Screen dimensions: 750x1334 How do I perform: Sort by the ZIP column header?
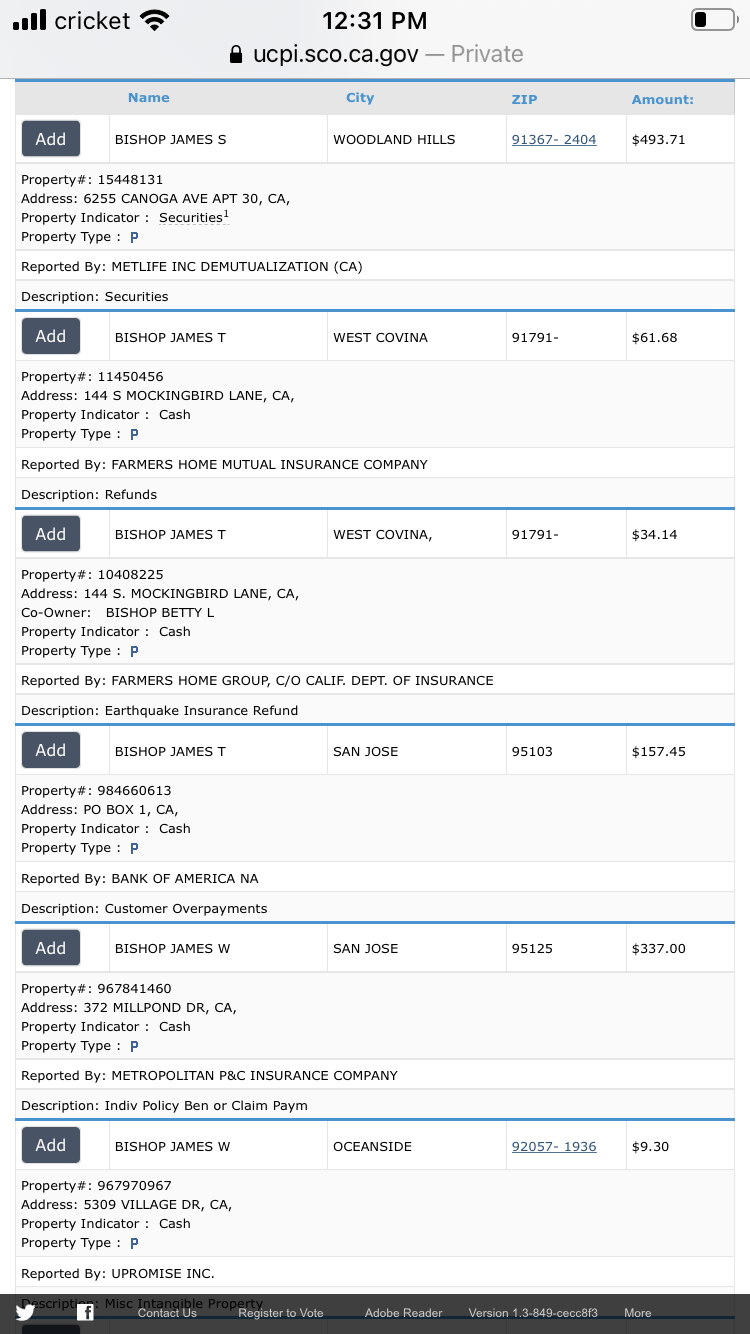524,99
